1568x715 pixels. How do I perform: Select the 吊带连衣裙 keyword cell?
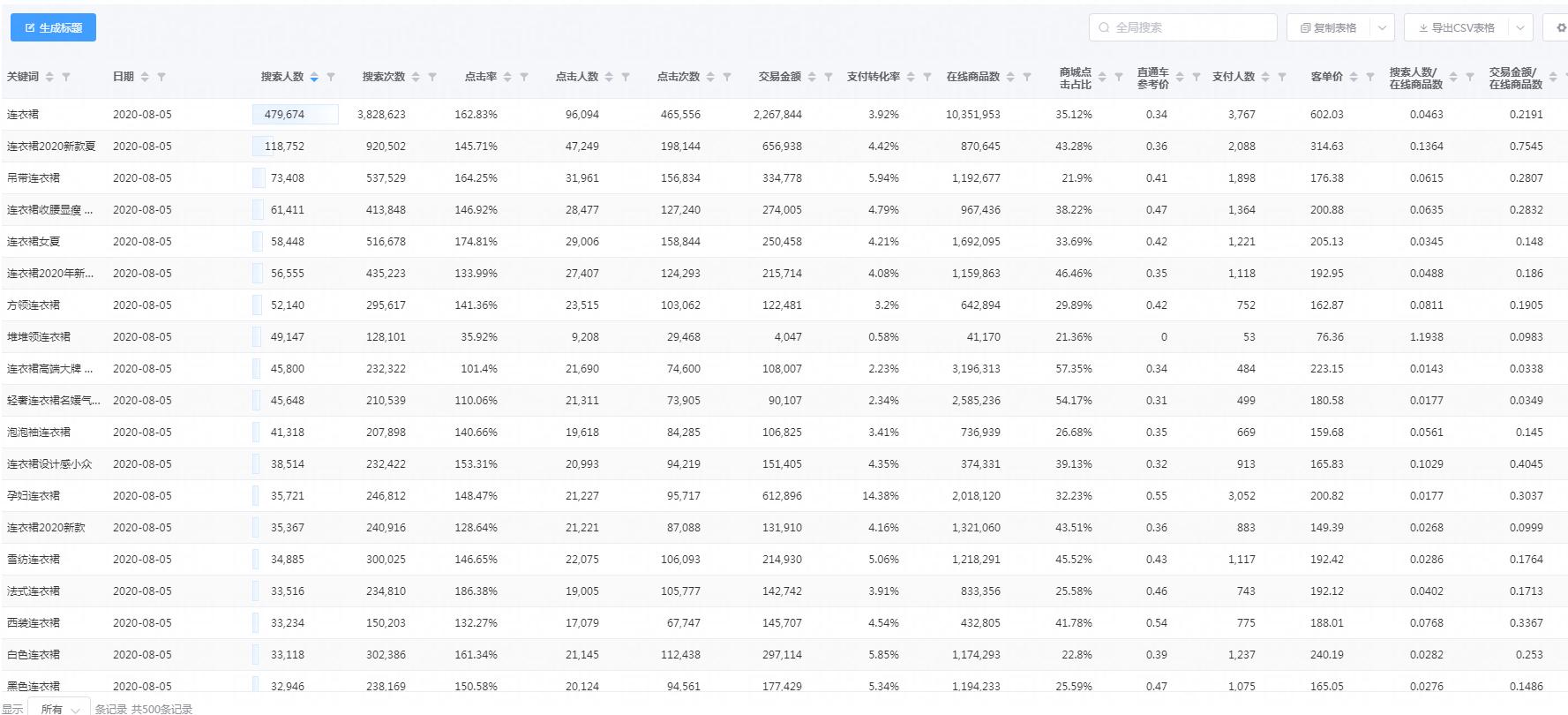pos(34,178)
